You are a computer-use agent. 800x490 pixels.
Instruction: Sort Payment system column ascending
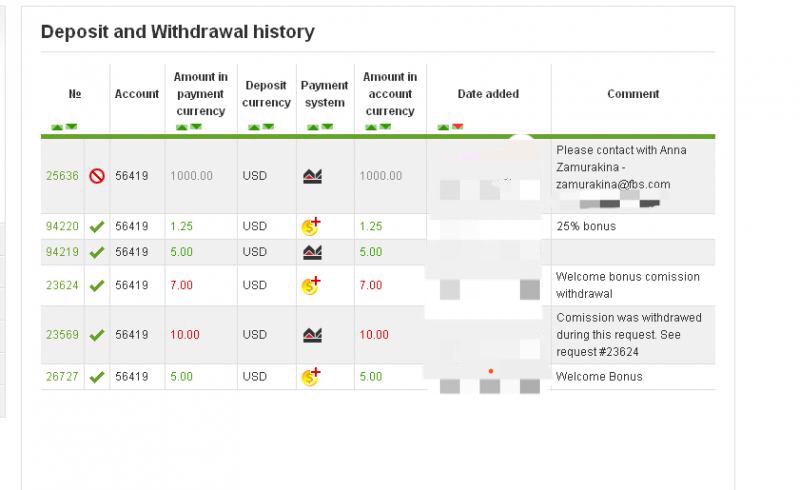[x=311, y=127]
